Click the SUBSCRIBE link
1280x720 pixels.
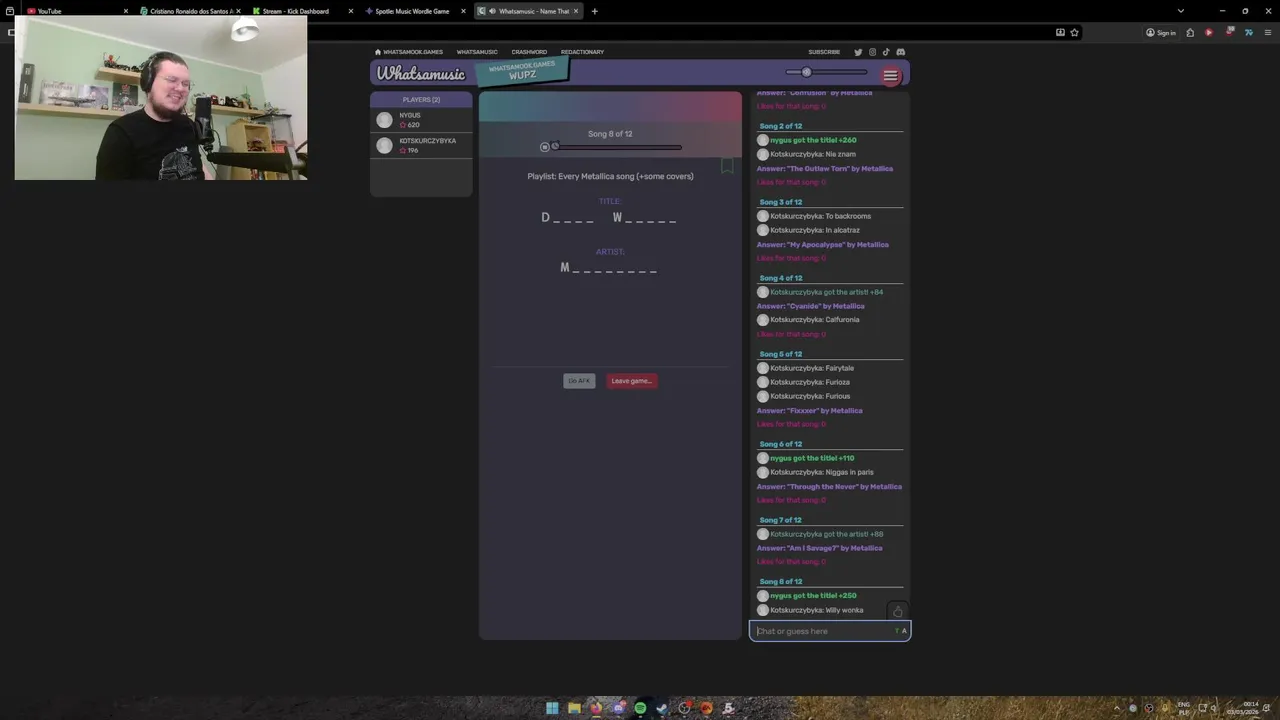(x=824, y=52)
